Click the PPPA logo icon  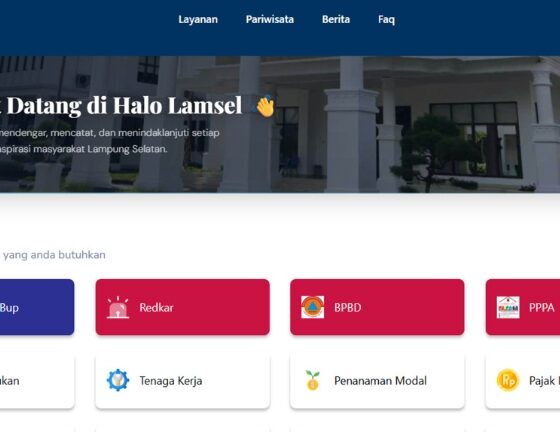(508, 307)
